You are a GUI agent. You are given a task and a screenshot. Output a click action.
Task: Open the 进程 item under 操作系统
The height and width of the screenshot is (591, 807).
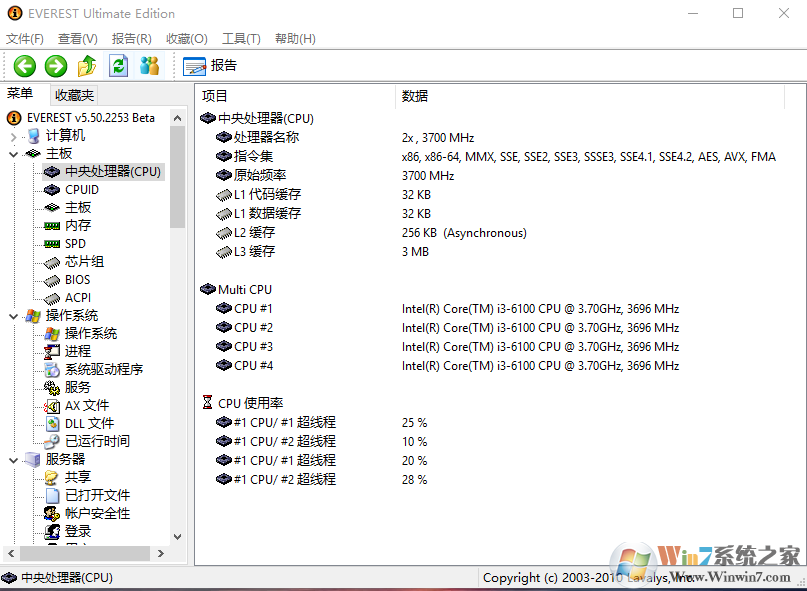click(x=76, y=351)
